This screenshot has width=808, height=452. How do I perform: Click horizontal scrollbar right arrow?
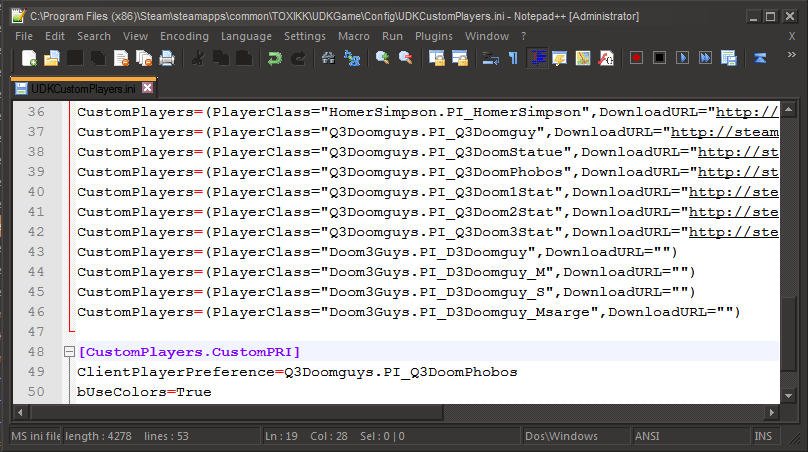(x=771, y=412)
